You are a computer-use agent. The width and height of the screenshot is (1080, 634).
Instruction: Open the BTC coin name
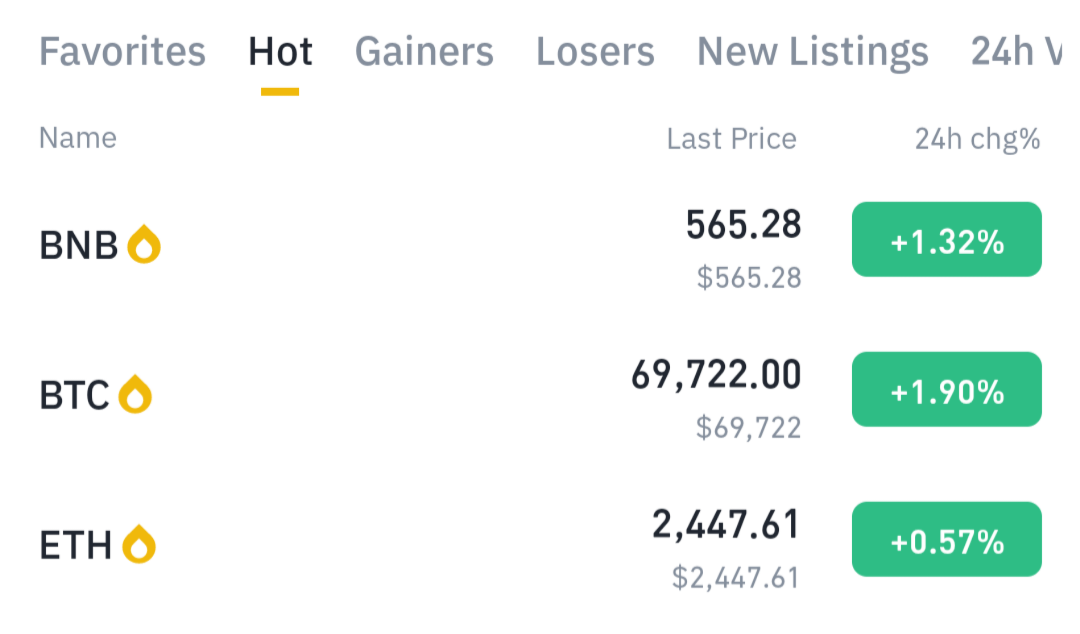[x=74, y=396]
